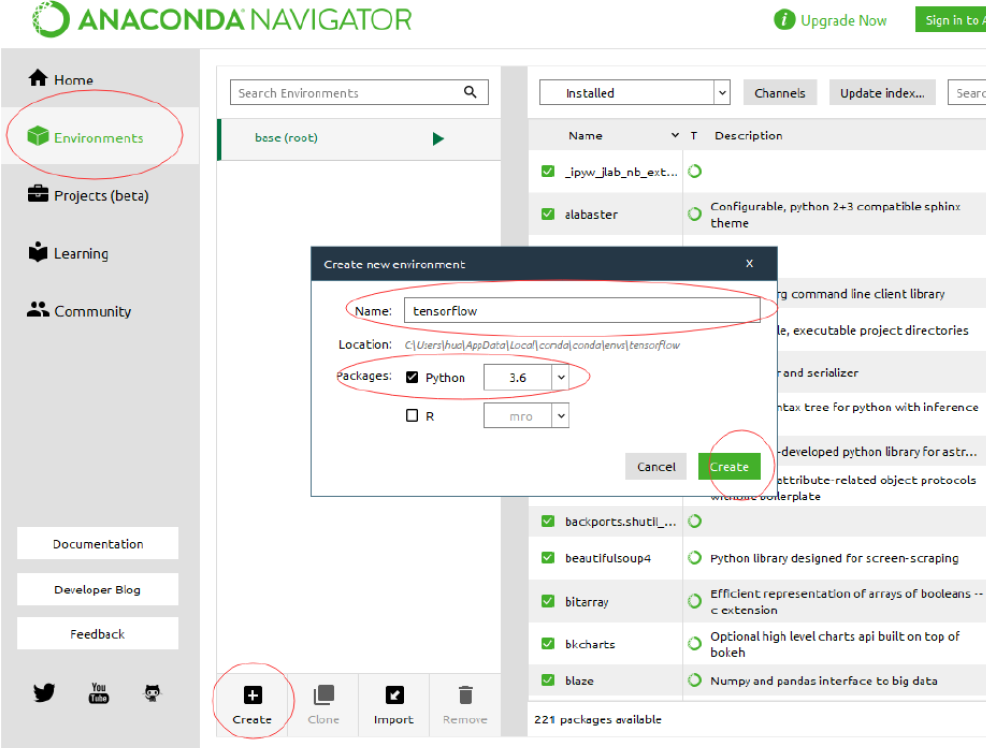Toggle the Python package checkbox
Viewport: 986px width, 748px height.
click(x=412, y=377)
